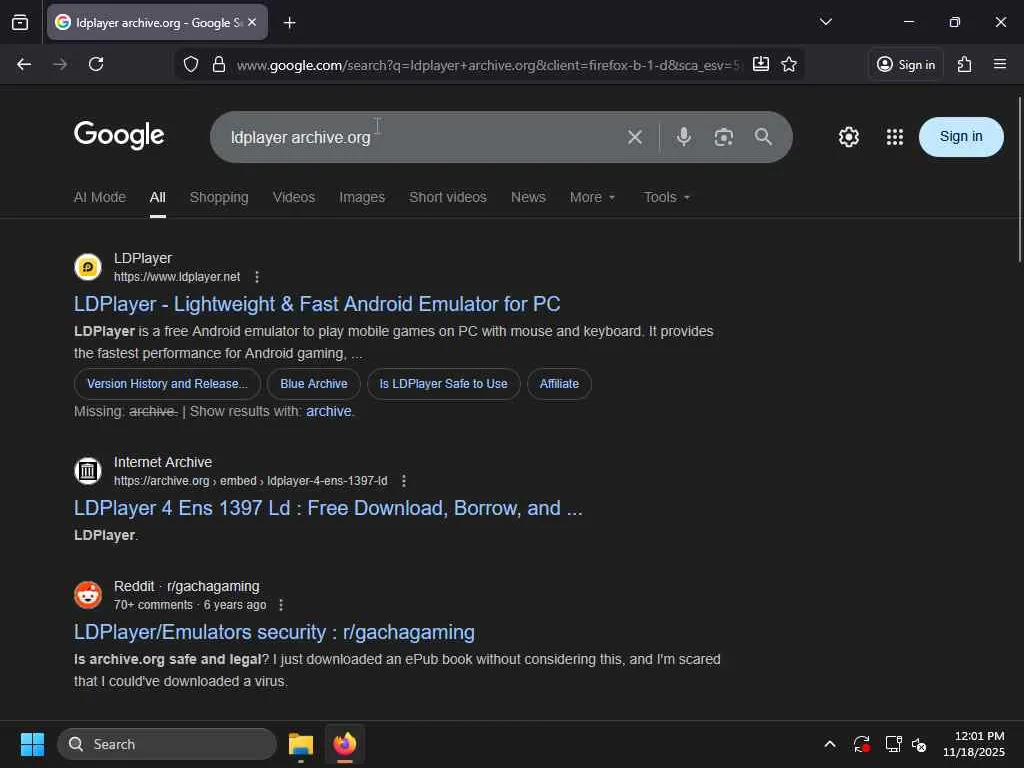
Task: Select the URL in the address bar
Action: click(488, 65)
